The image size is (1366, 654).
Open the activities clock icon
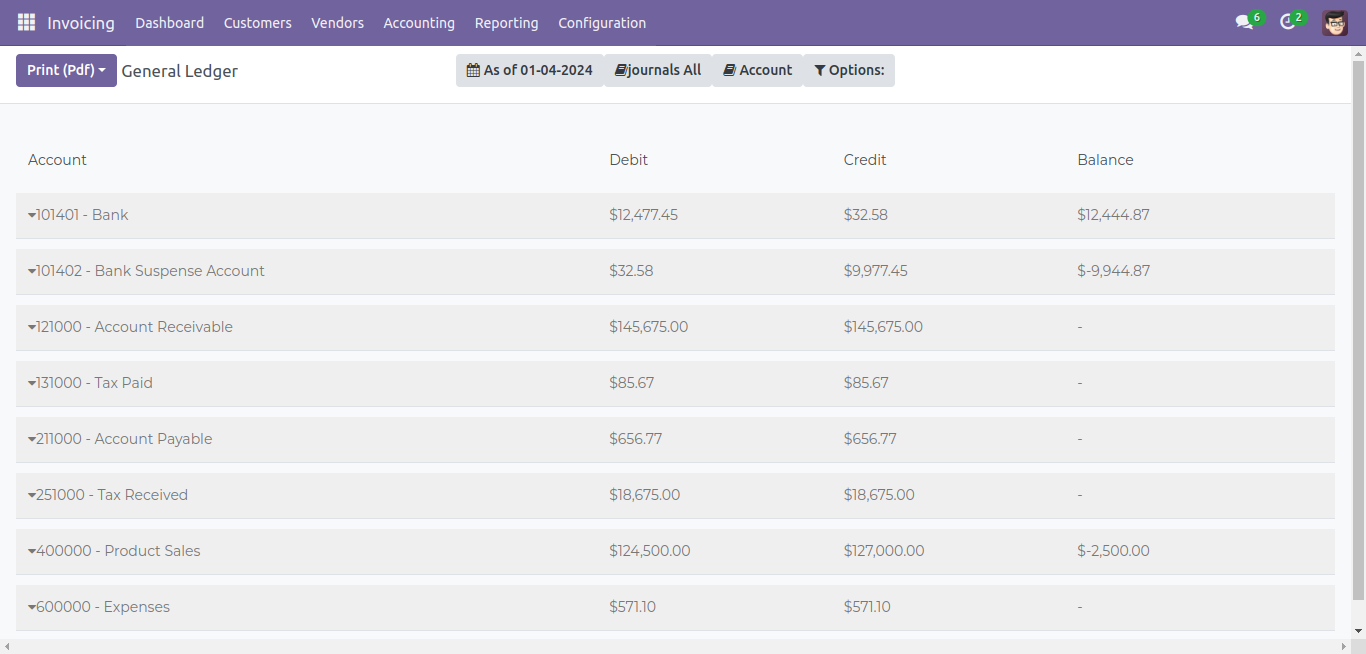tap(1288, 22)
